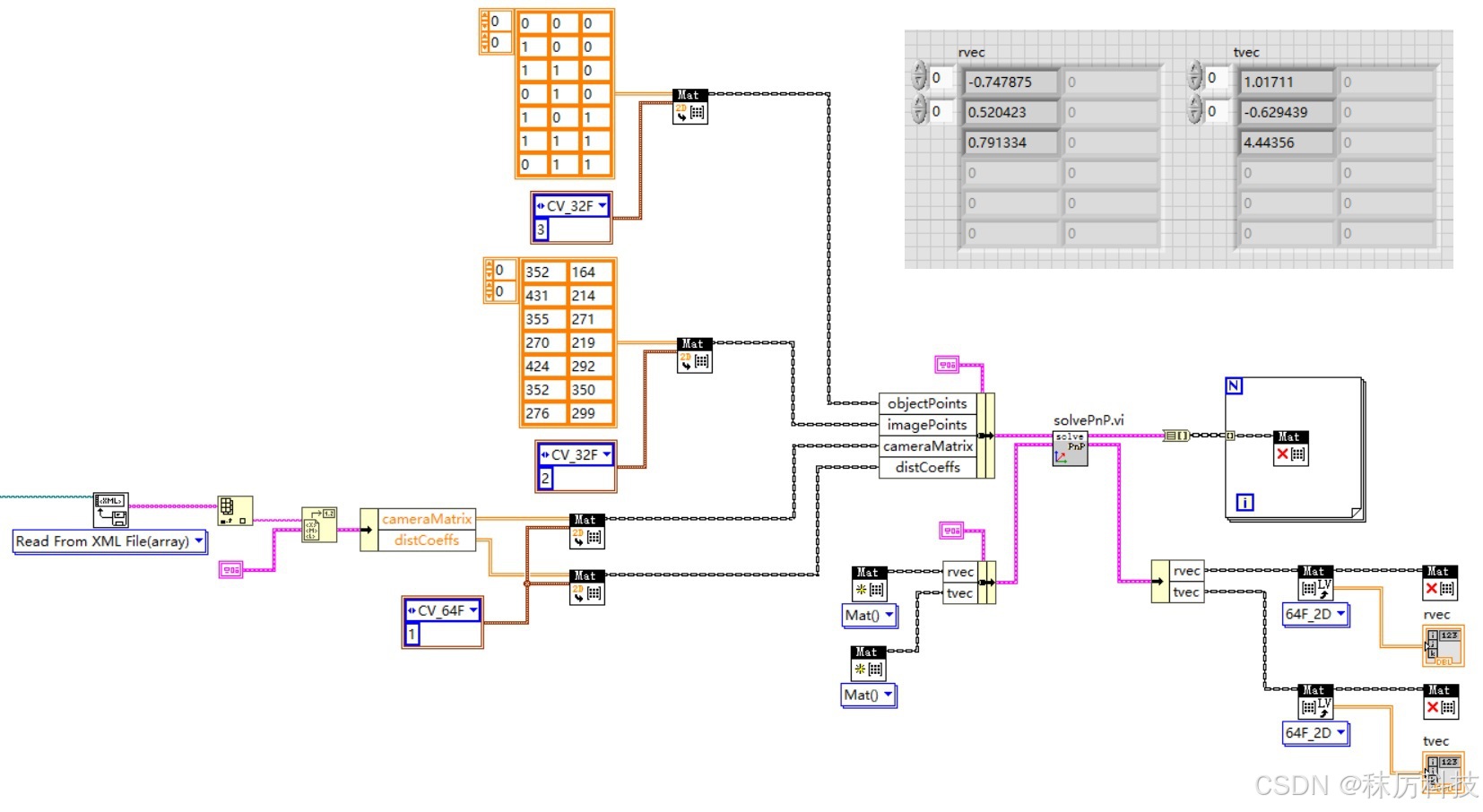Select the new Mat icon wired to tvec input
The width and height of the screenshot is (1483, 812).
[x=868, y=663]
